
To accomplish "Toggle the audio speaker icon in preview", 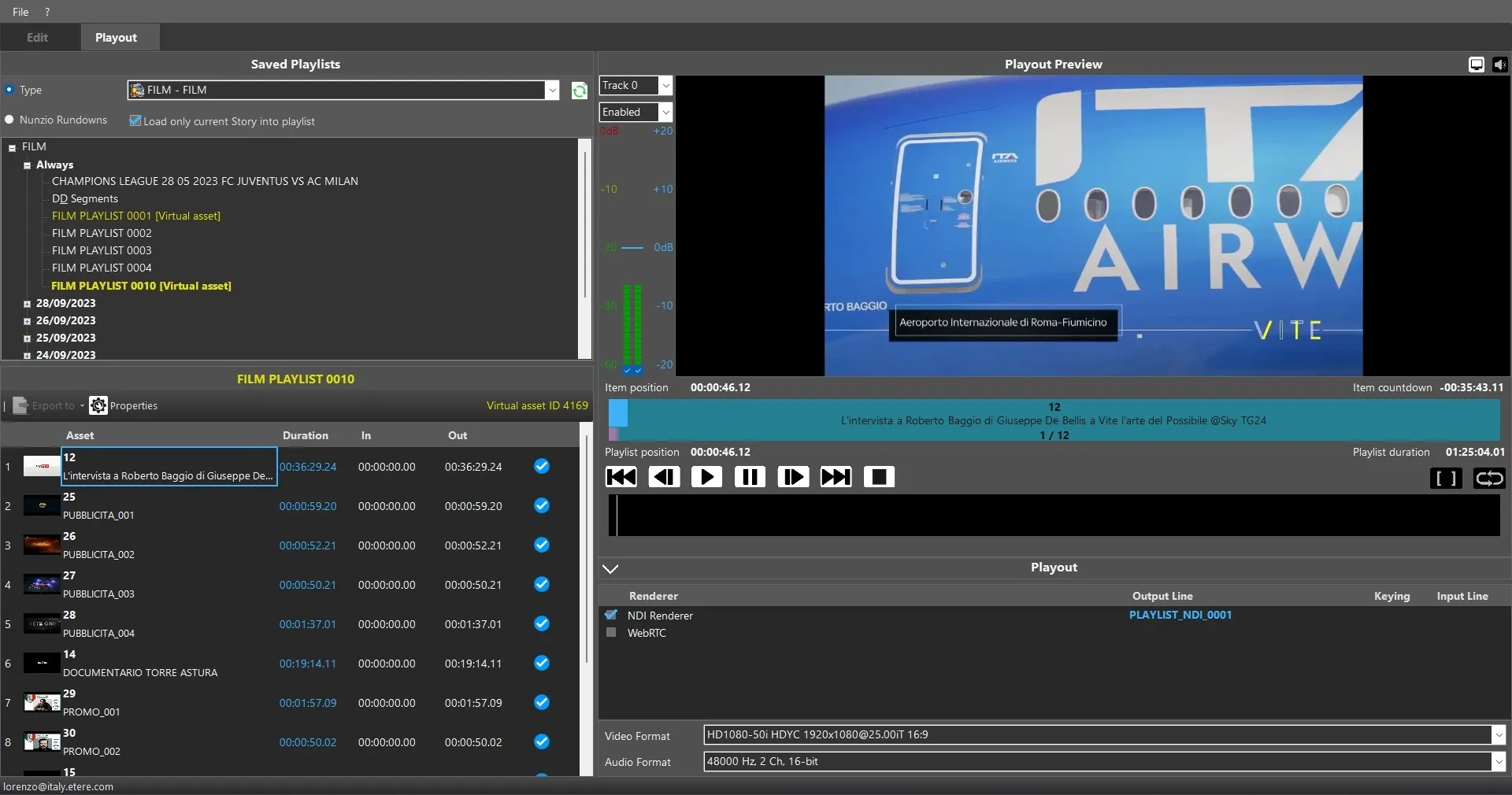I will pos(1499,65).
